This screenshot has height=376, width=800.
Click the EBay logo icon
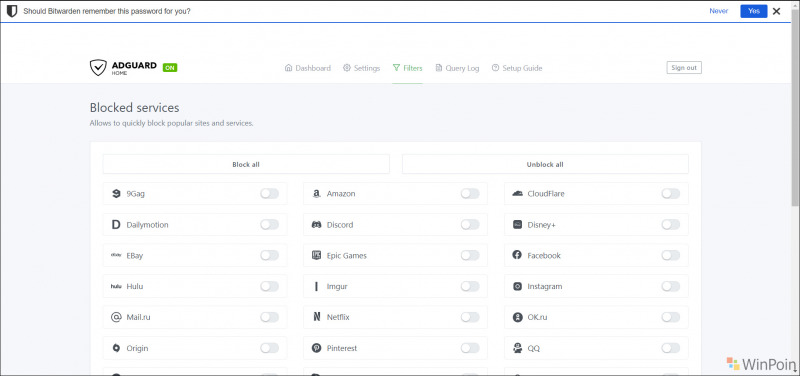(116, 256)
